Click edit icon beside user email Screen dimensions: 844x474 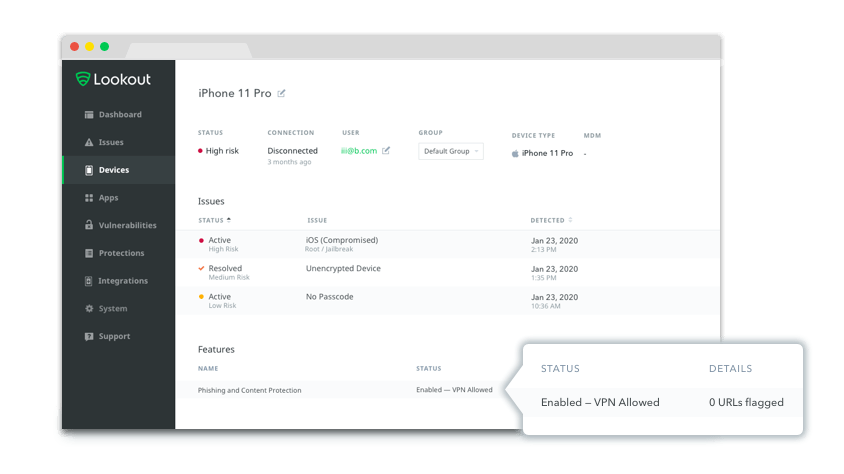(x=386, y=151)
